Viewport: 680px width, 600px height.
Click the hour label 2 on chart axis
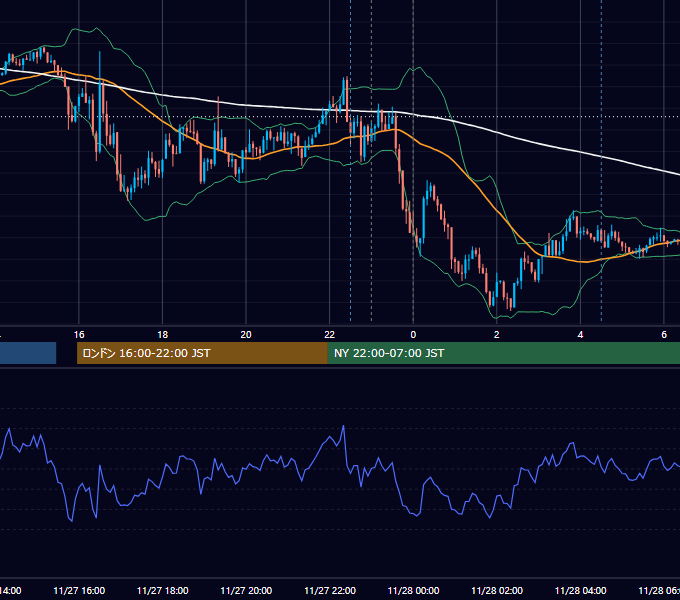pos(497,335)
